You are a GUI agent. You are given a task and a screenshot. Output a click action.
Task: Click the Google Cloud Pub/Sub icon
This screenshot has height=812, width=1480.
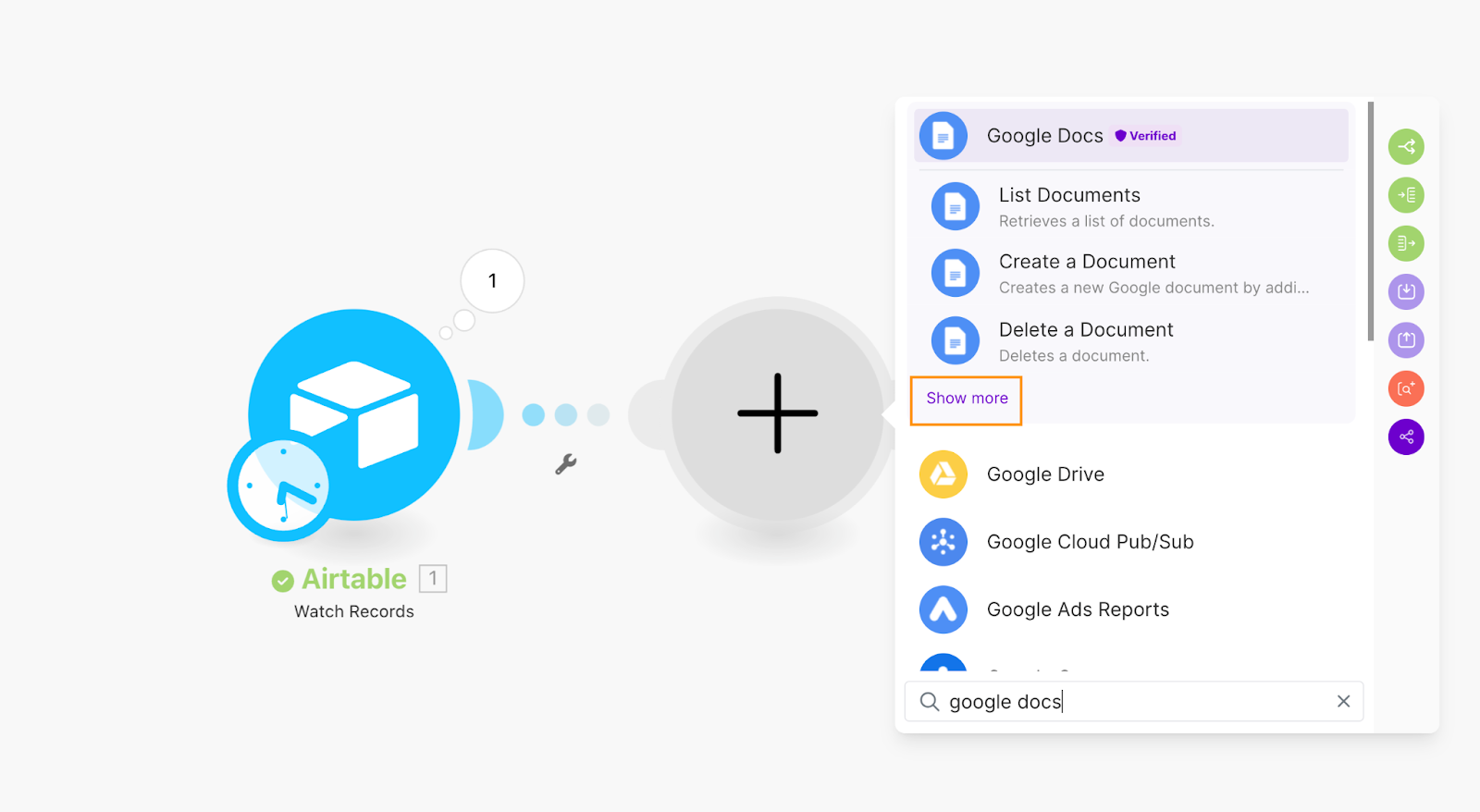tap(943, 542)
